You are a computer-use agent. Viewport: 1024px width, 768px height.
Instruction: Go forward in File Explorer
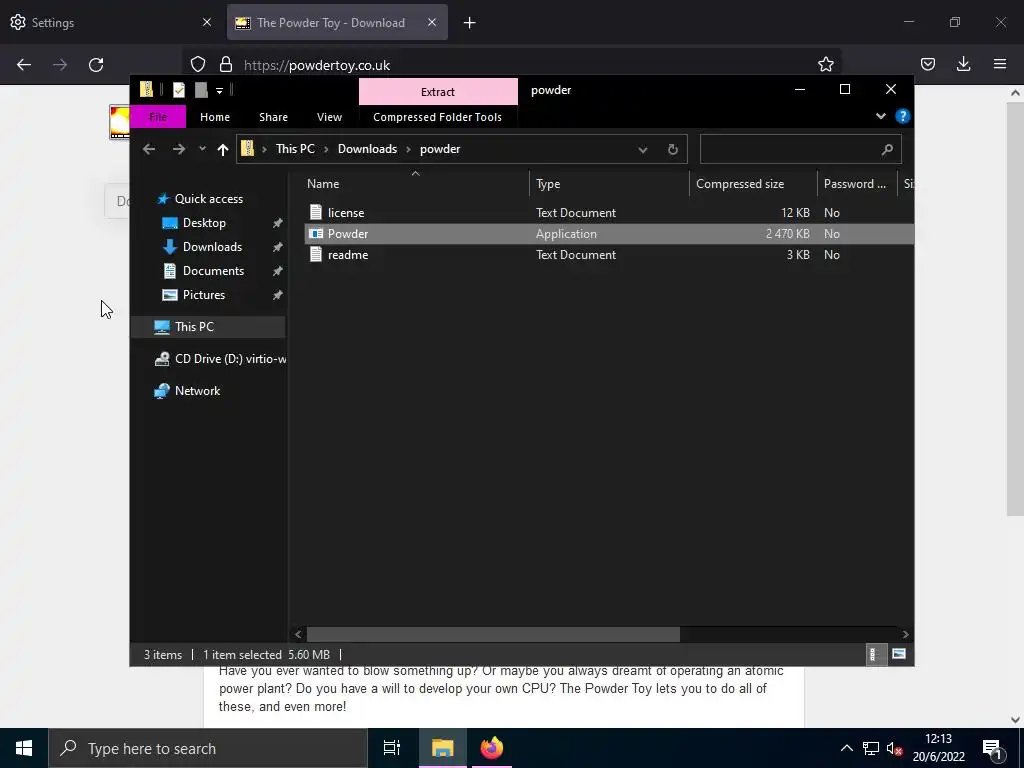178,149
